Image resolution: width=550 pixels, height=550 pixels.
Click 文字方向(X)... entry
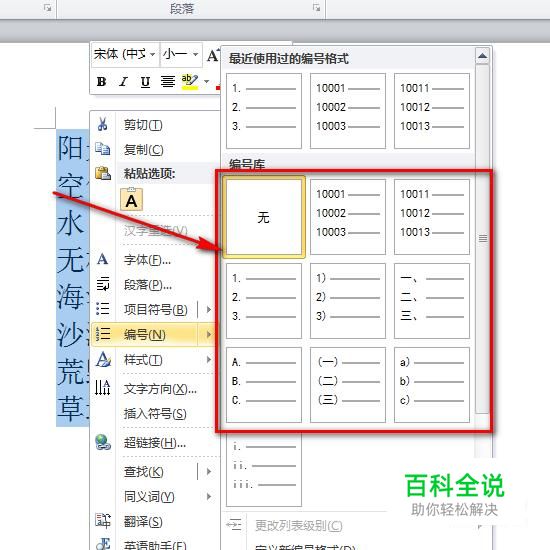pyautogui.click(x=160, y=389)
